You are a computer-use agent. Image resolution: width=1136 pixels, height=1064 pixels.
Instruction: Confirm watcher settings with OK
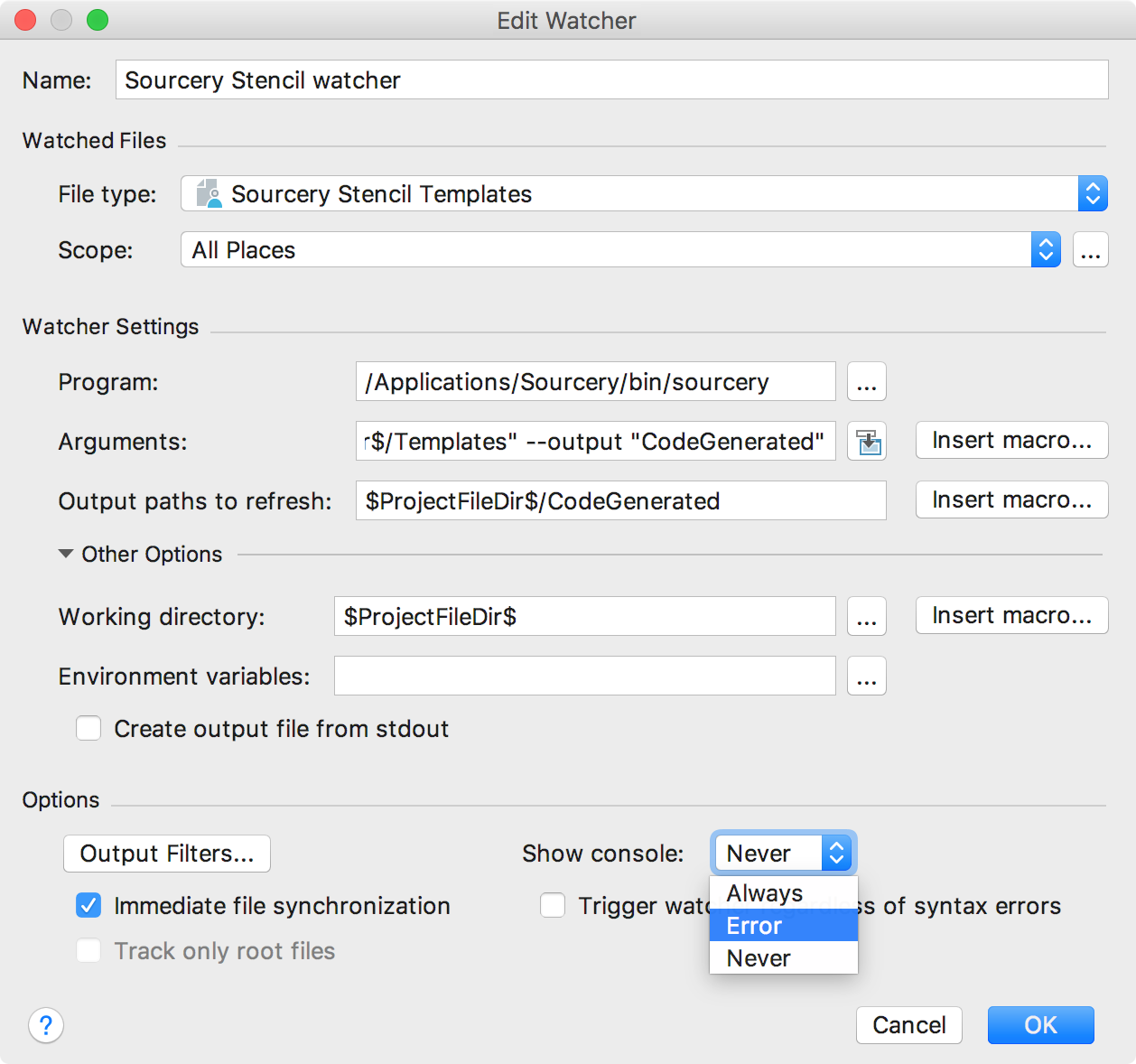tap(1041, 1025)
